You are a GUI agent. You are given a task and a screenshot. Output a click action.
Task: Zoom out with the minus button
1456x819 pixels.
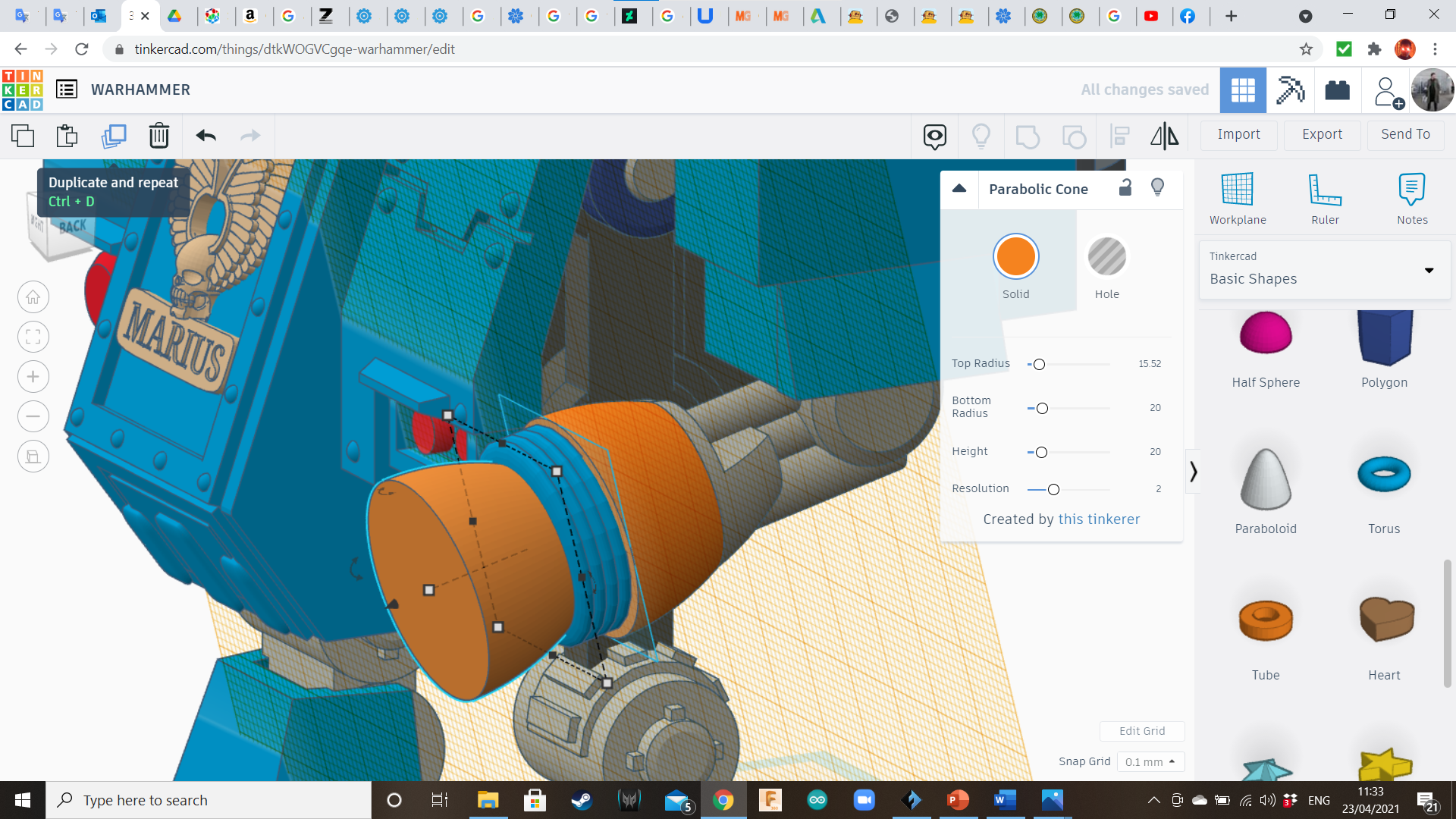33,416
